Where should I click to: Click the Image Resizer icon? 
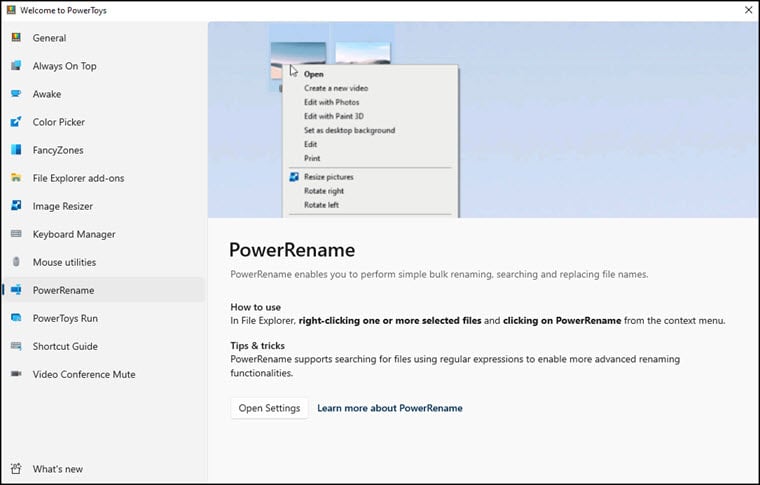click(16, 205)
